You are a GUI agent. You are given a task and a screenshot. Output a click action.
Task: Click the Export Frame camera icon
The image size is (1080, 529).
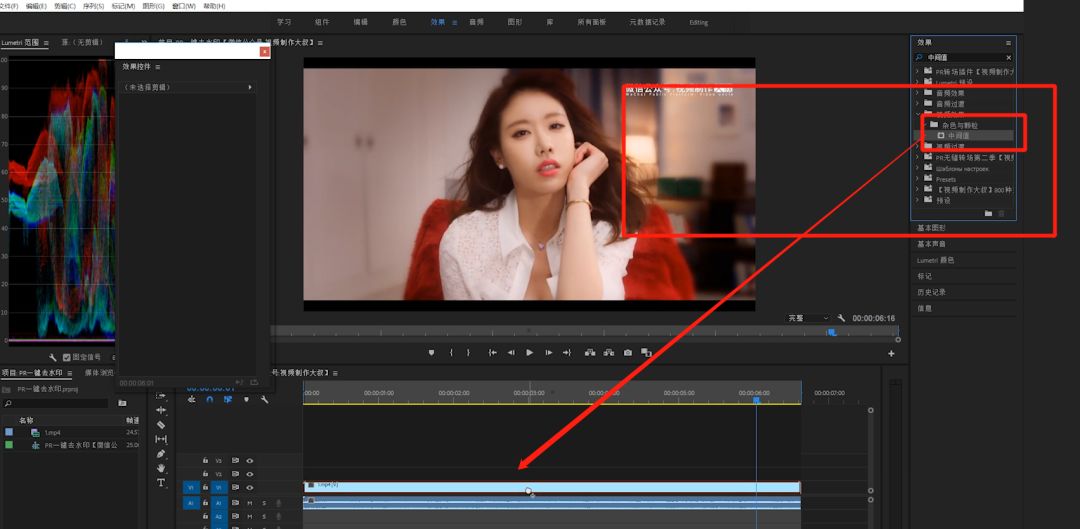[x=627, y=352]
